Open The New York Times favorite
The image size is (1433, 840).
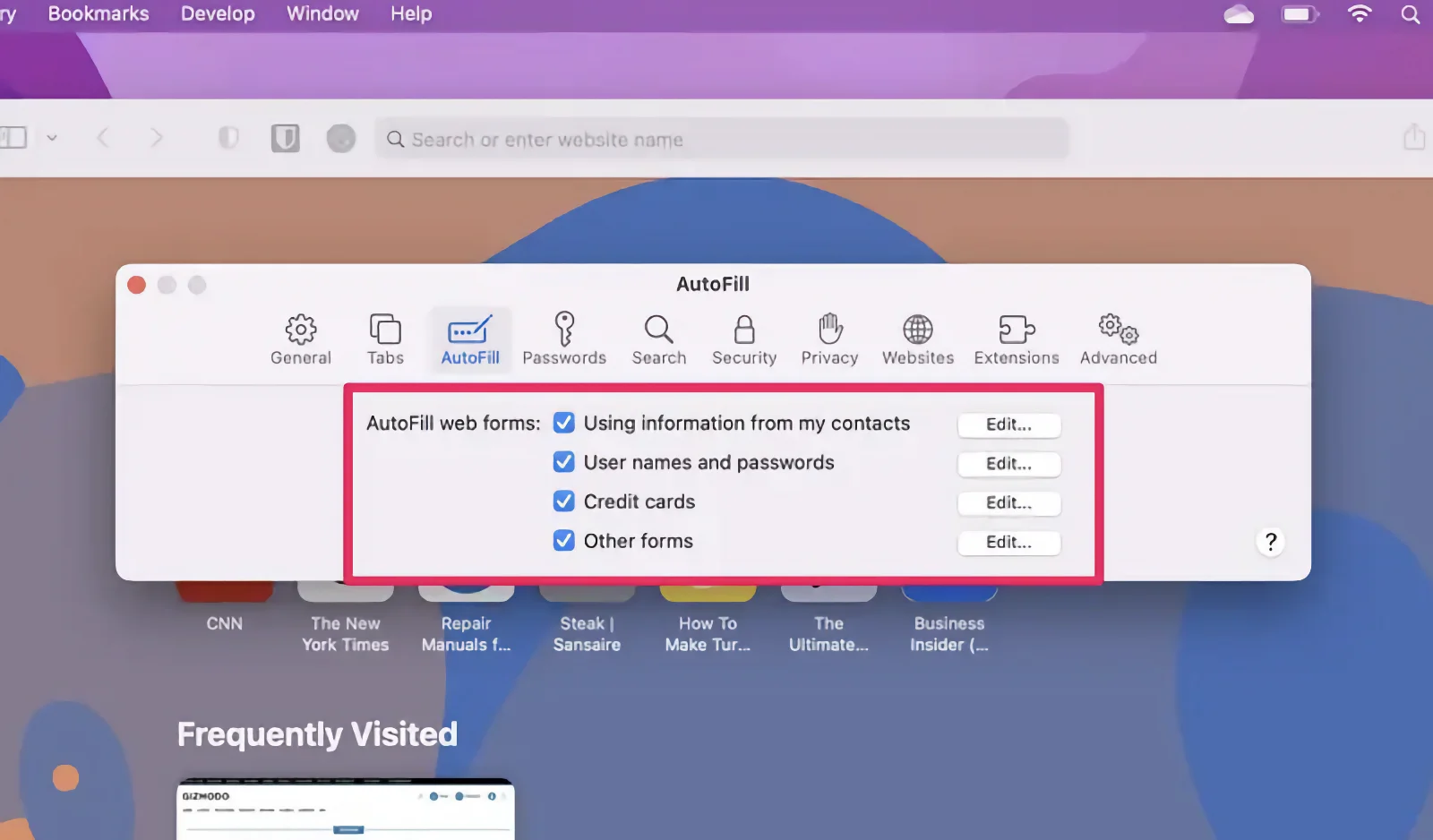346,618
